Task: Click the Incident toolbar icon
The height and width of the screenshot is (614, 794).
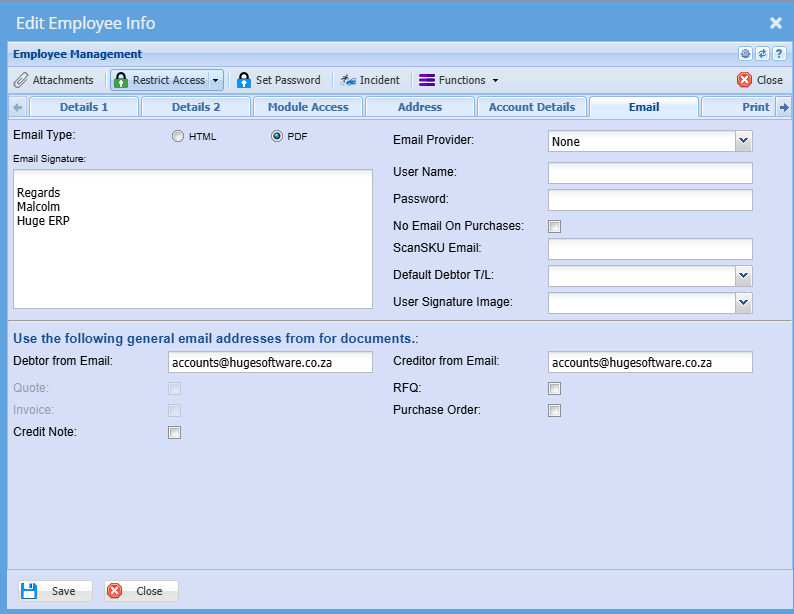Action: coord(348,80)
